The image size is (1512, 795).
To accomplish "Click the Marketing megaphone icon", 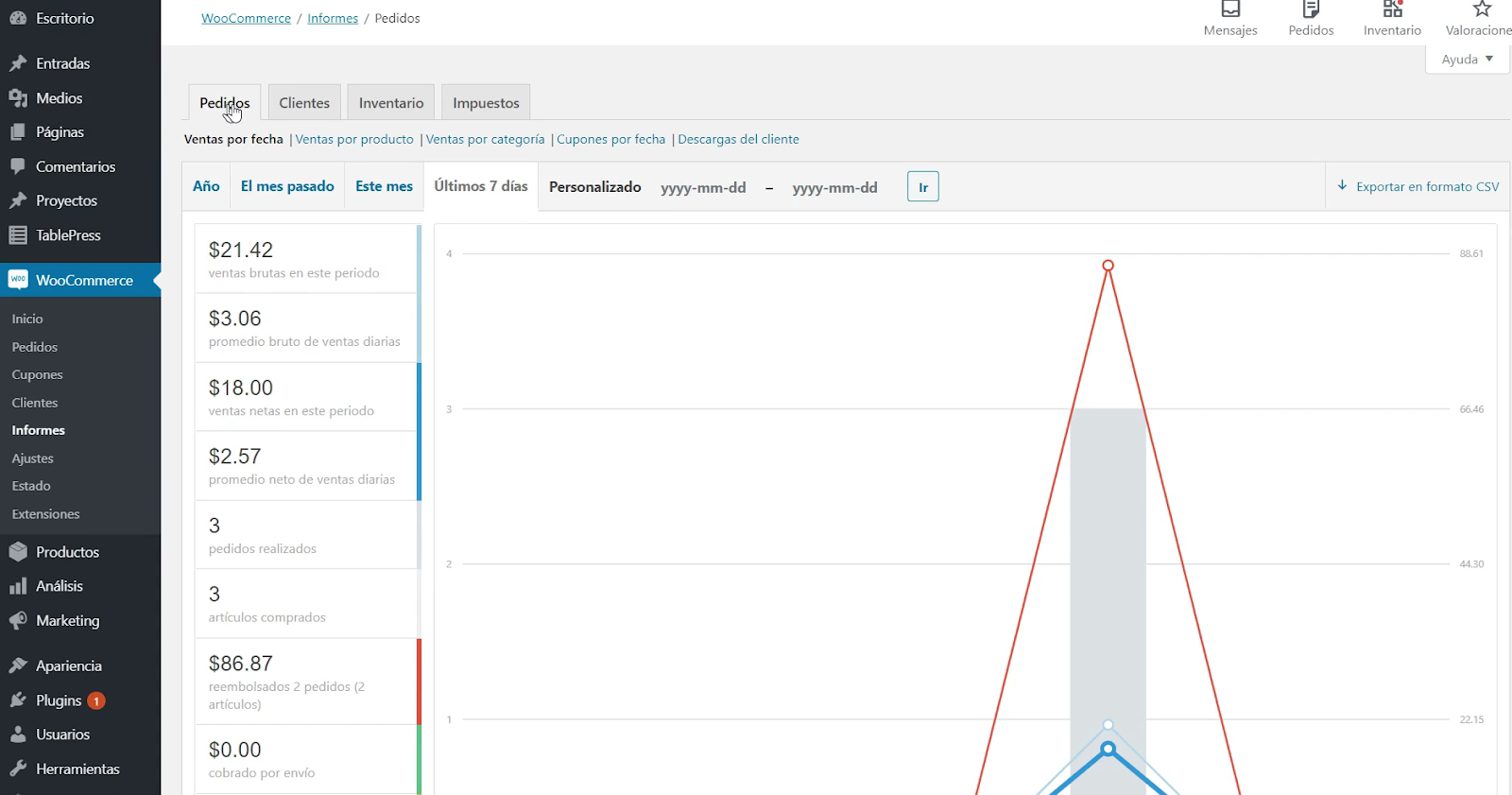I will [17, 621].
